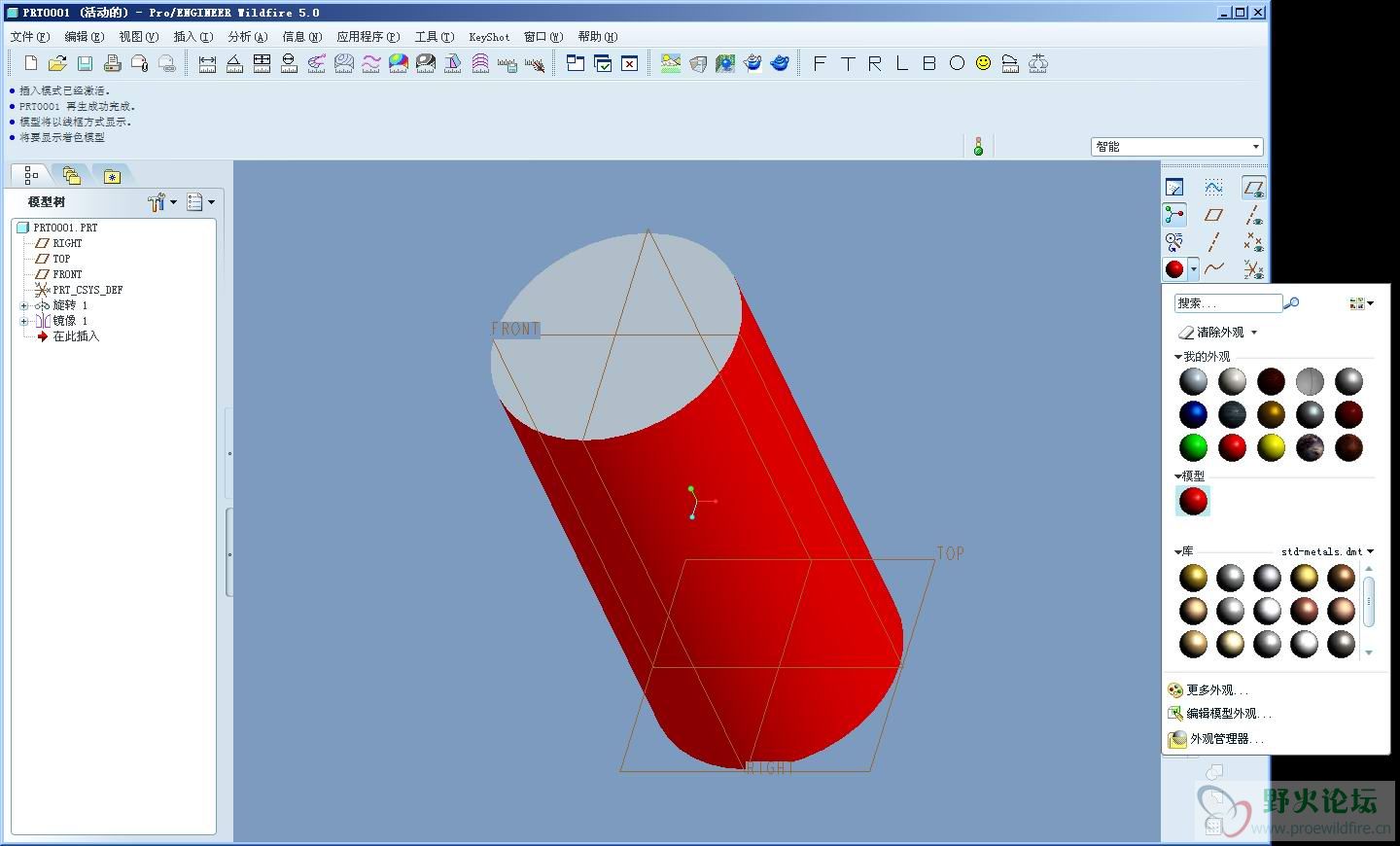Click the diameter measure analysis icon
This screenshot has height=846, width=1400.
click(289, 63)
